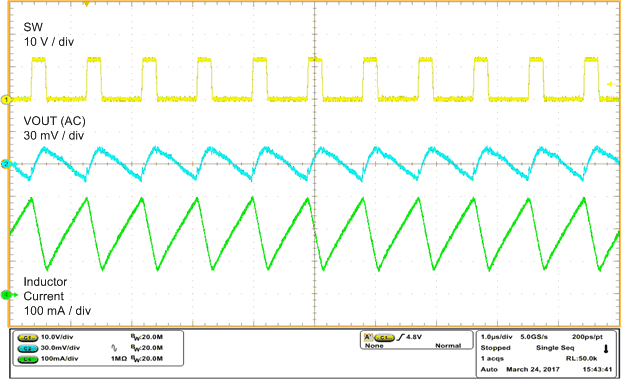Screen dimensions: 625x379
Task: Click the '30 mV / div' annotation
Action: (x=54, y=135)
